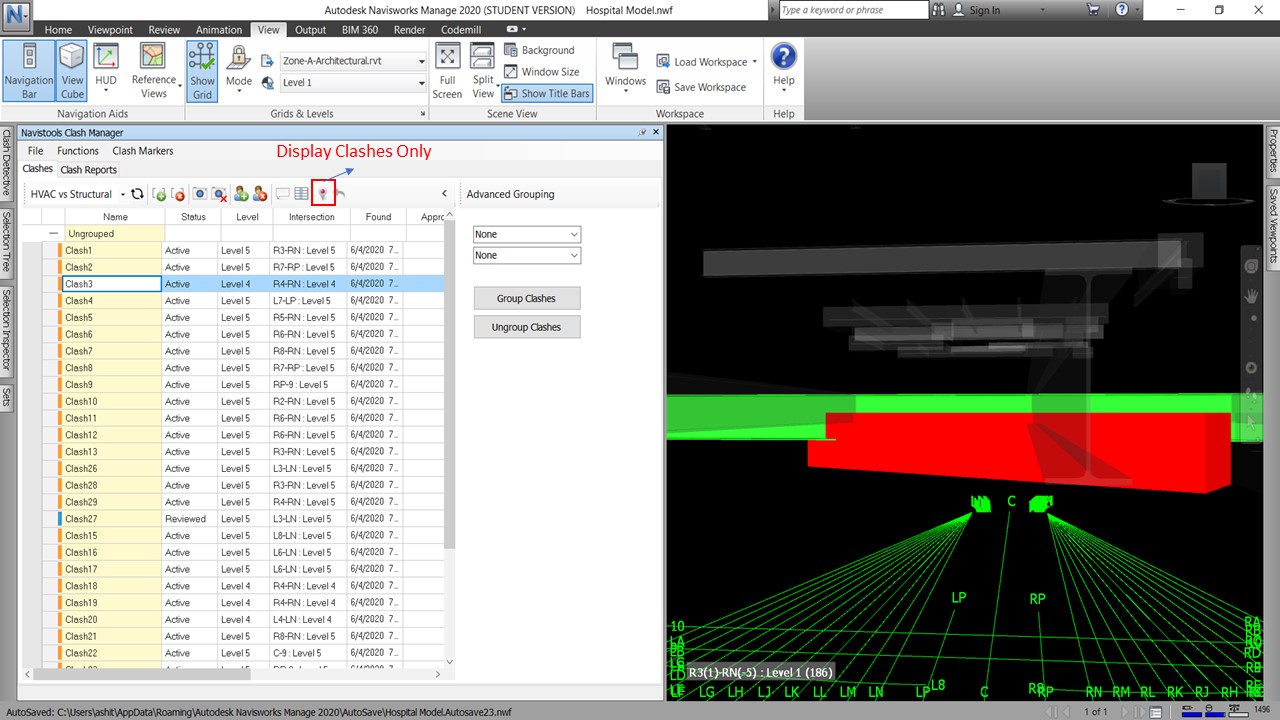Screen dimensions: 1280x720
Task: Click the save viewpoint camera icon
Action: [x=200, y=194]
